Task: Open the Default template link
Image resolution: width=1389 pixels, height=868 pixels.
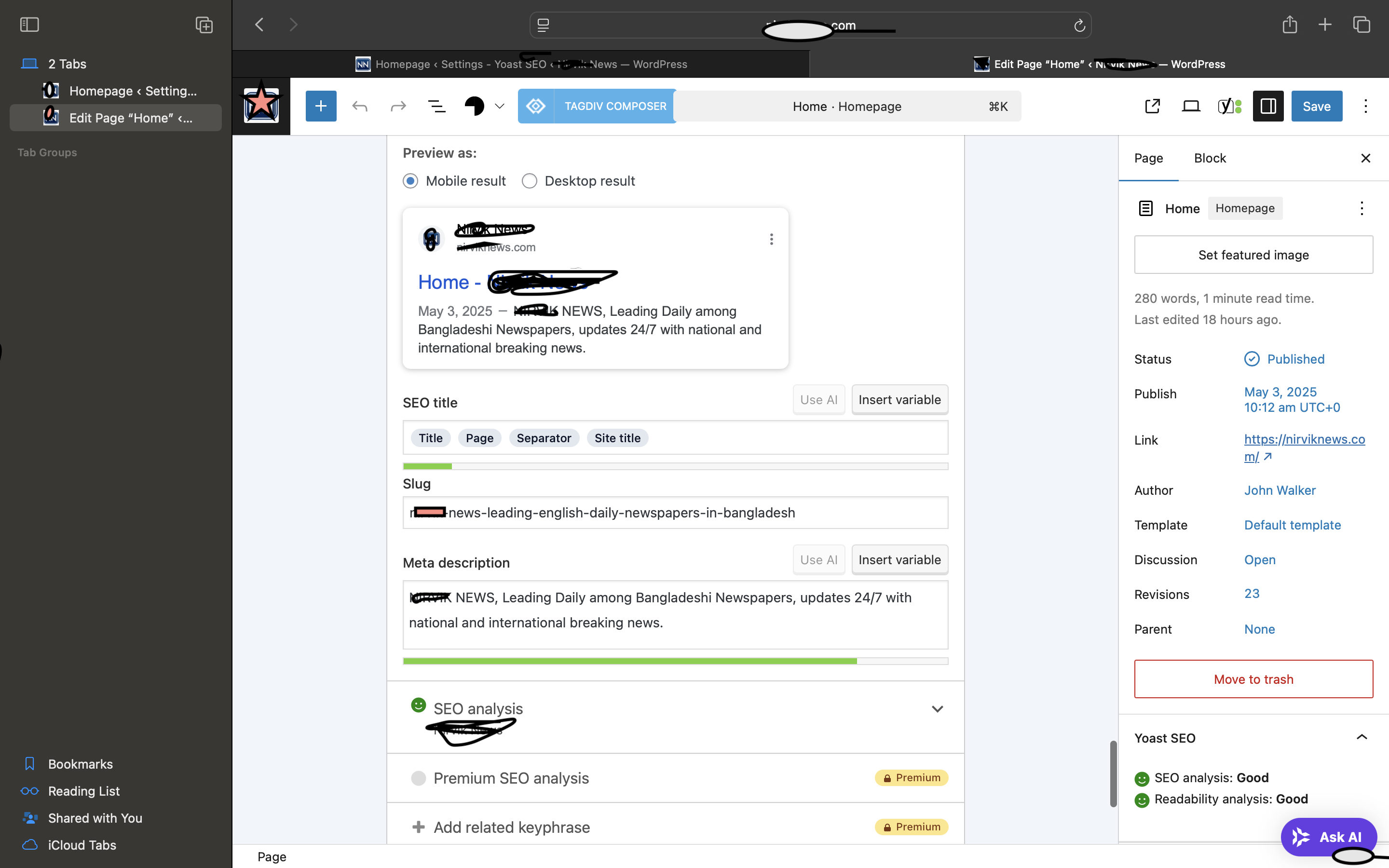Action: pyautogui.click(x=1292, y=525)
